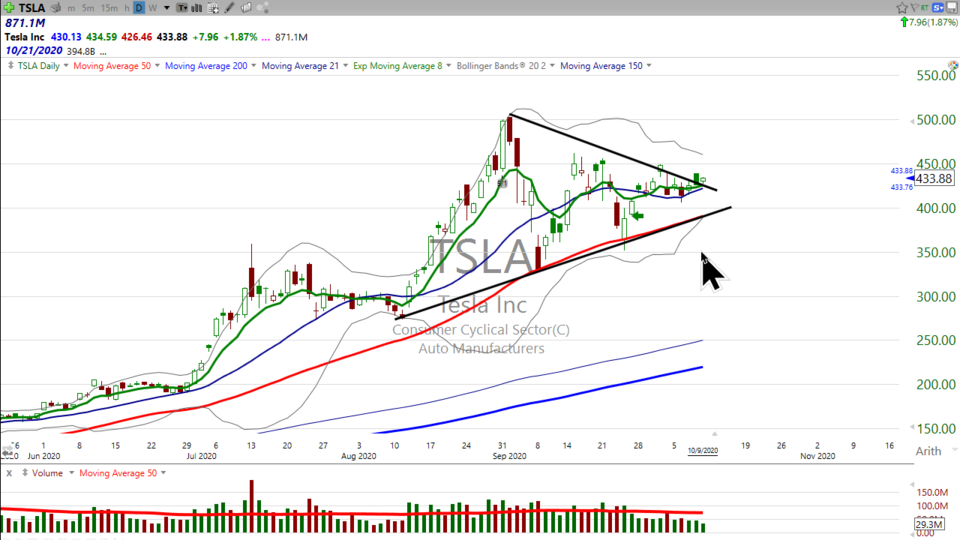Switch to the Weekly 'W' timeframe
Image resolution: width=960 pixels, height=540 pixels.
[x=152, y=8]
